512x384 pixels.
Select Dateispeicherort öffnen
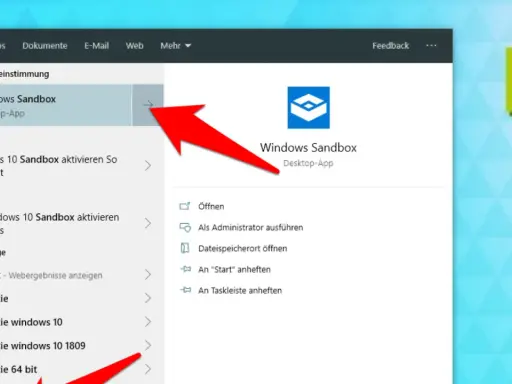pyautogui.click(x=242, y=248)
